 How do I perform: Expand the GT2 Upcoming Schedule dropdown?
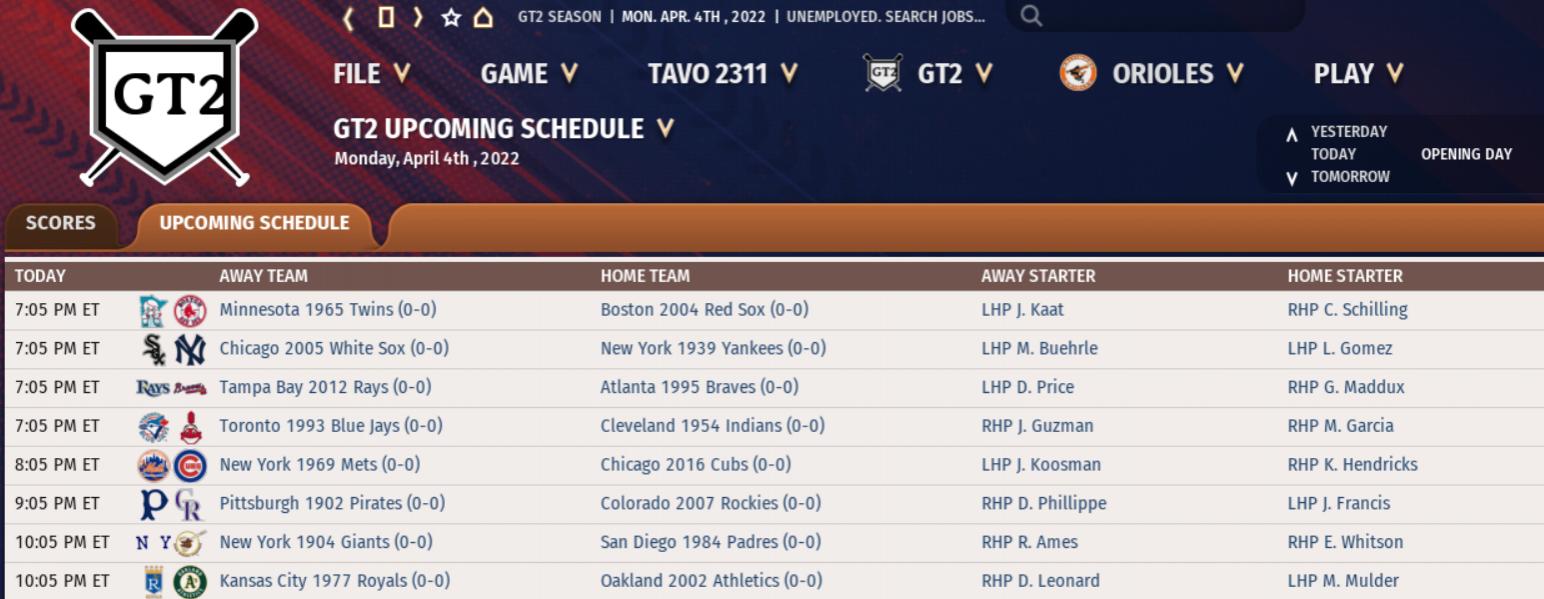(x=503, y=129)
